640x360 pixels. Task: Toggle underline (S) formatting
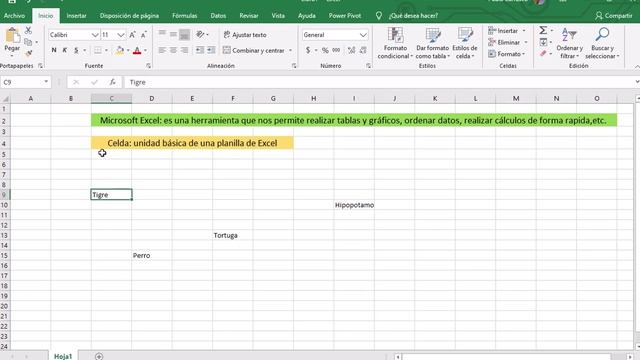76,50
